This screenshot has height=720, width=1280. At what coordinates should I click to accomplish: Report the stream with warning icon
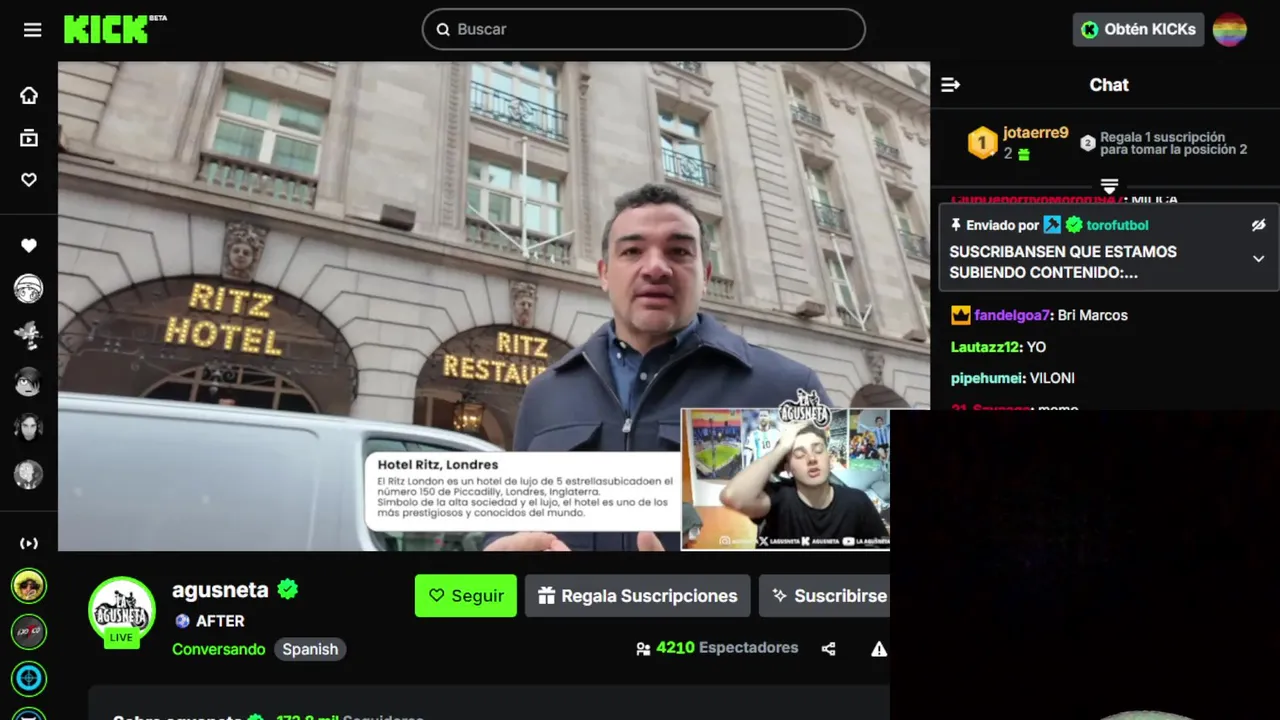pos(879,649)
